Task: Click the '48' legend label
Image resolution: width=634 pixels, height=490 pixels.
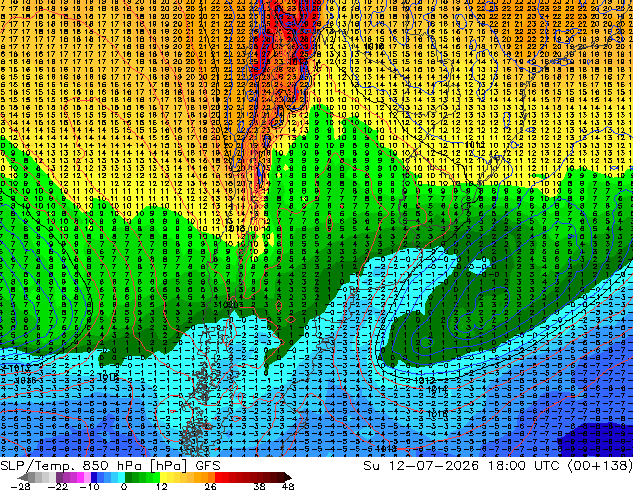Action: coord(287,486)
